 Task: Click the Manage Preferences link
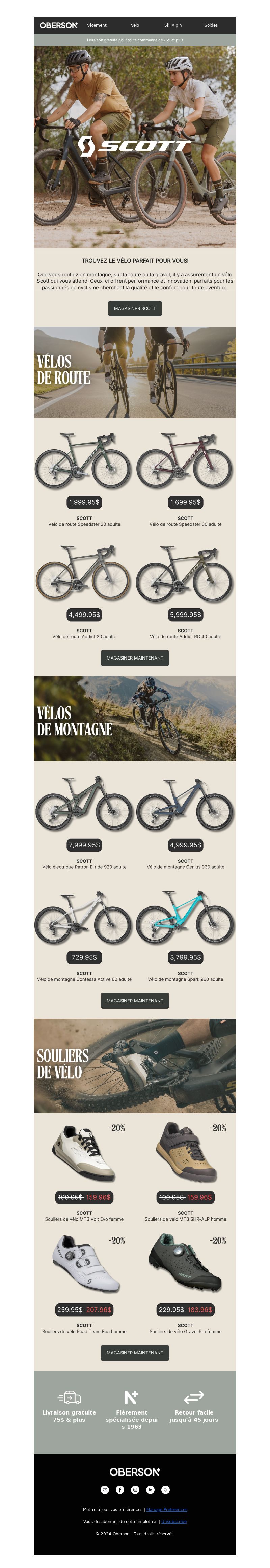pos(166,1510)
